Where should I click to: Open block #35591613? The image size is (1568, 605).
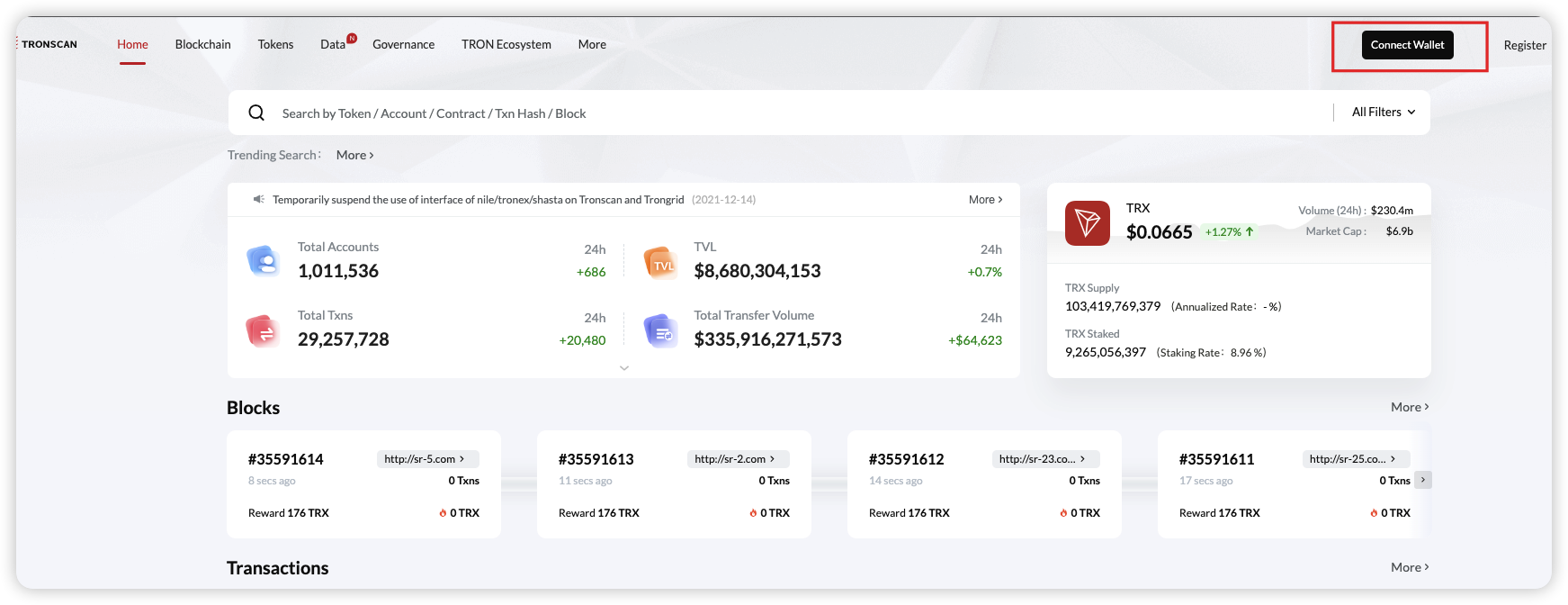coord(596,459)
